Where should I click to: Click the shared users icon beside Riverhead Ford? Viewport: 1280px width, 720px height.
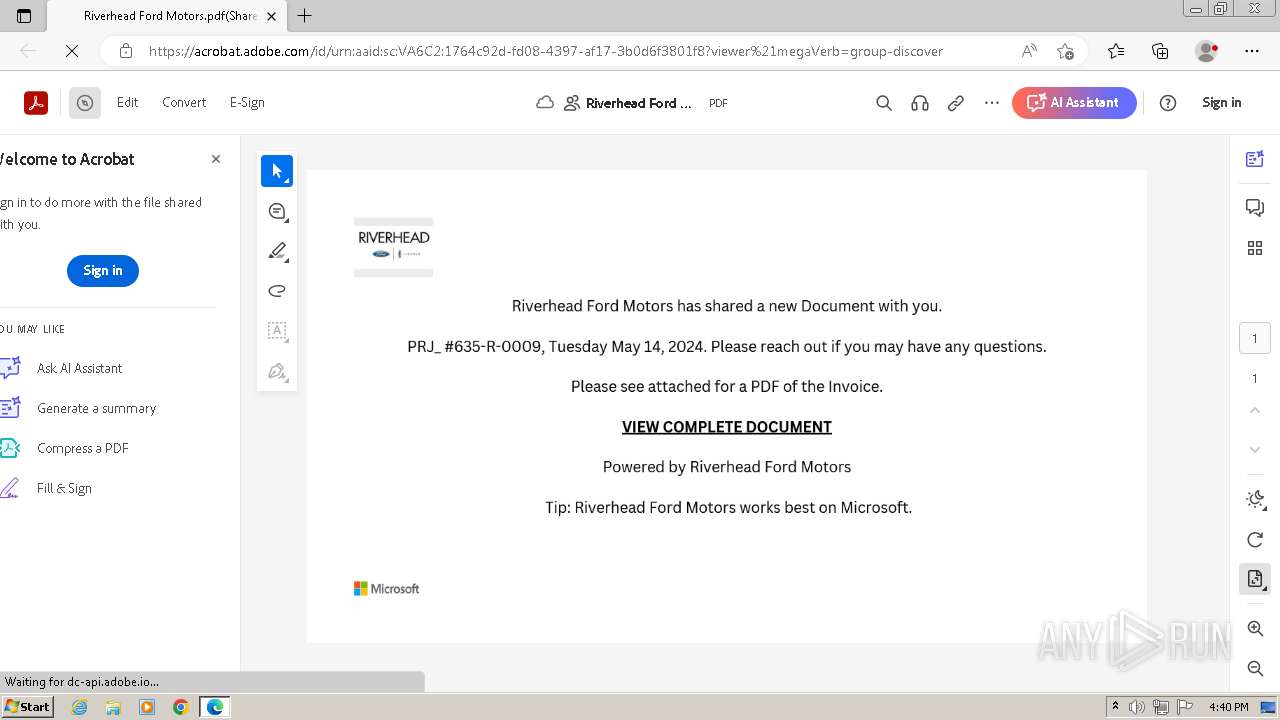[x=572, y=103]
